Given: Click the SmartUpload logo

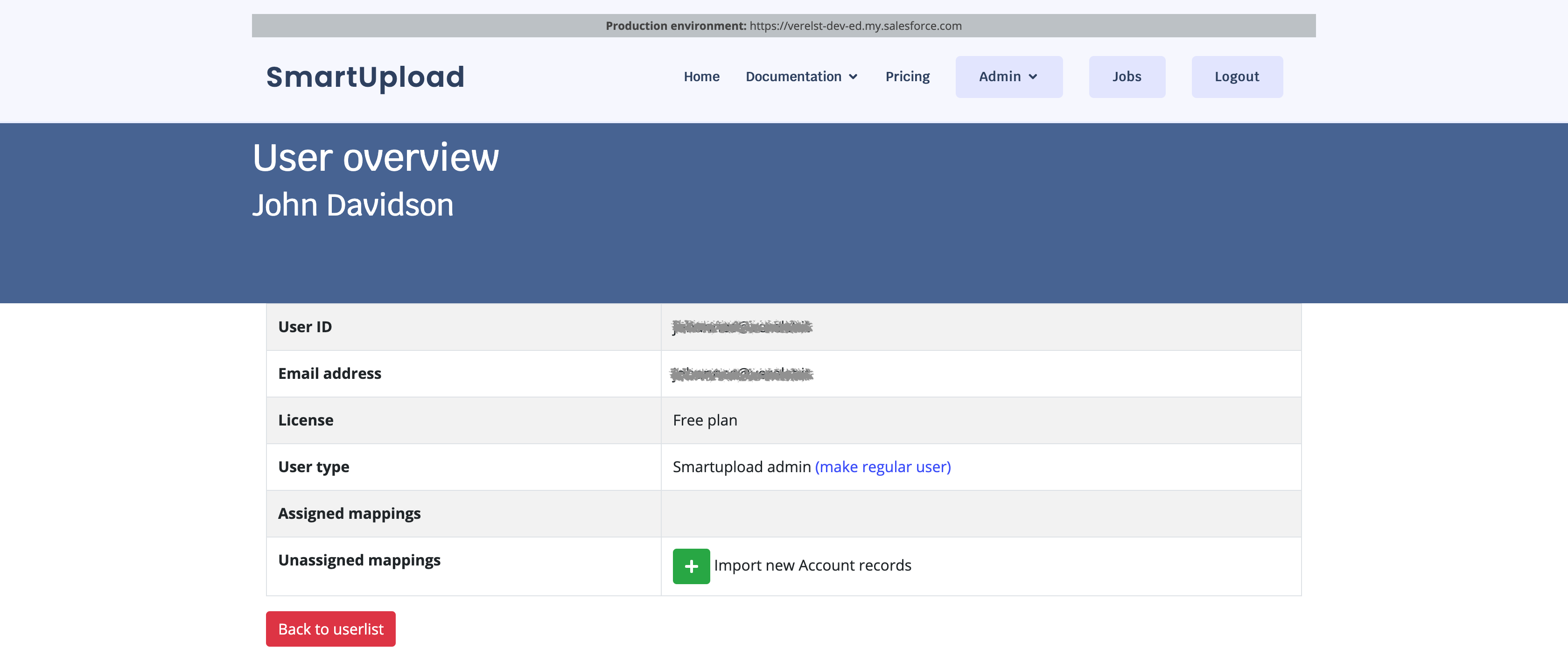Looking at the screenshot, I should 365,77.
